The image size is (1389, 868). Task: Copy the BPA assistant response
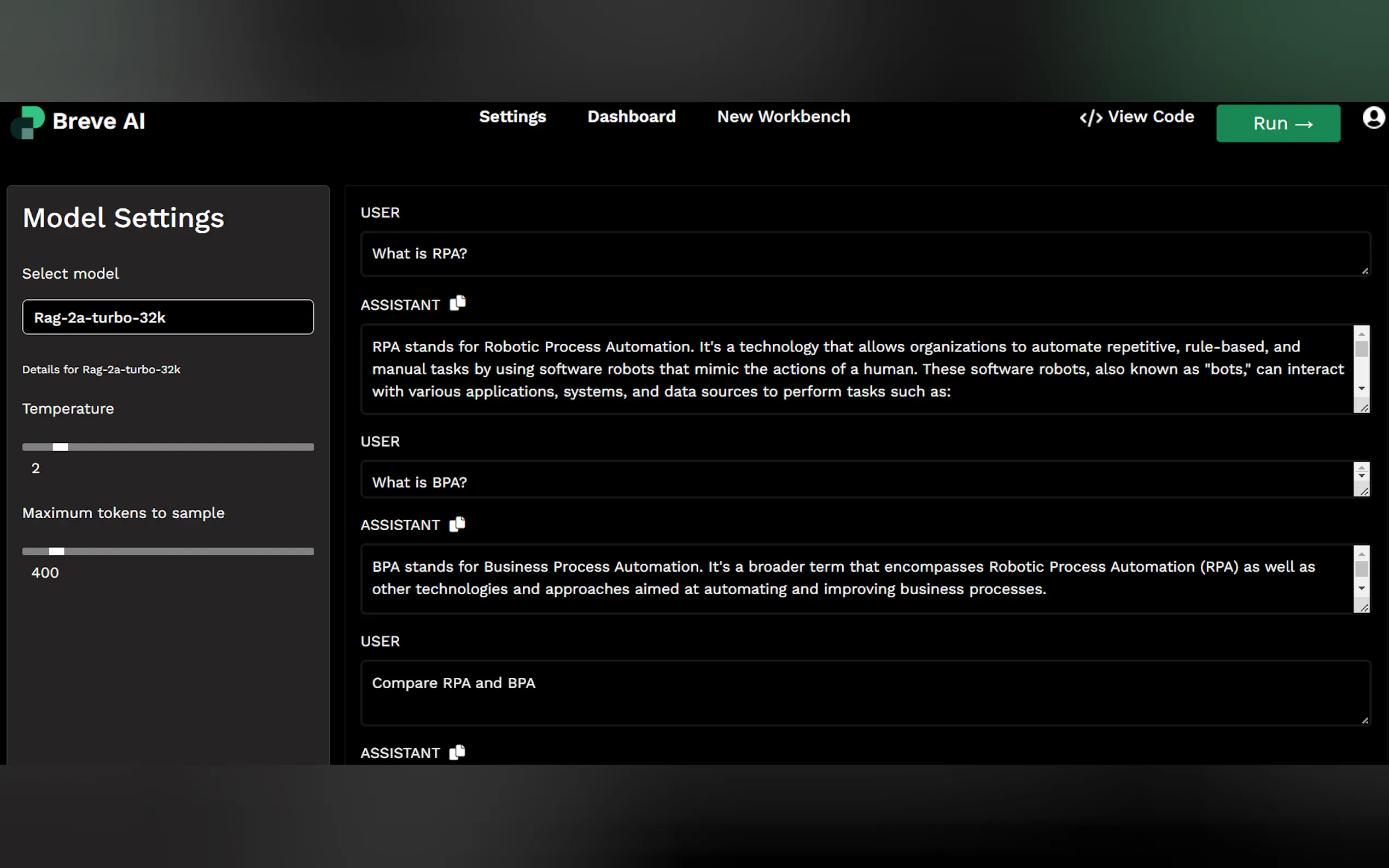(x=457, y=524)
